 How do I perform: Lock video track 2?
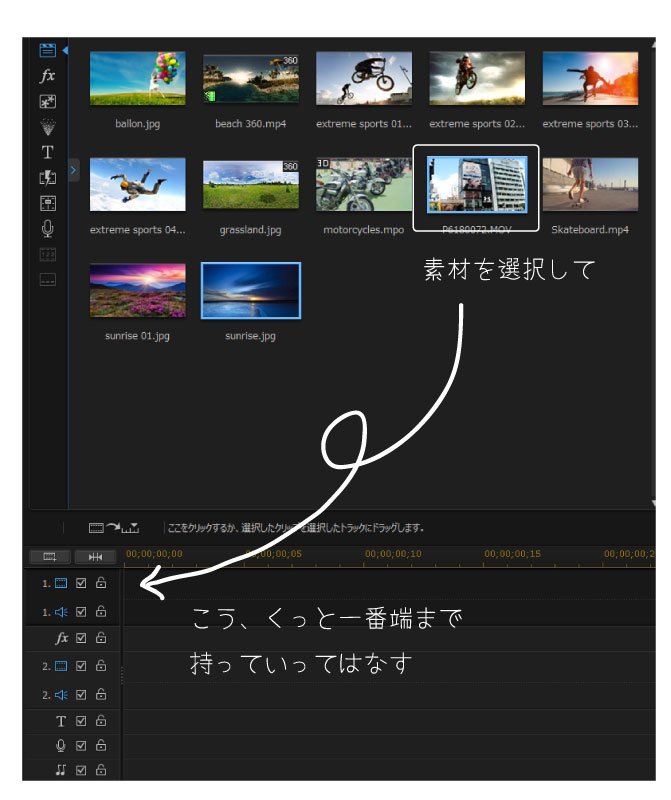[x=101, y=665]
